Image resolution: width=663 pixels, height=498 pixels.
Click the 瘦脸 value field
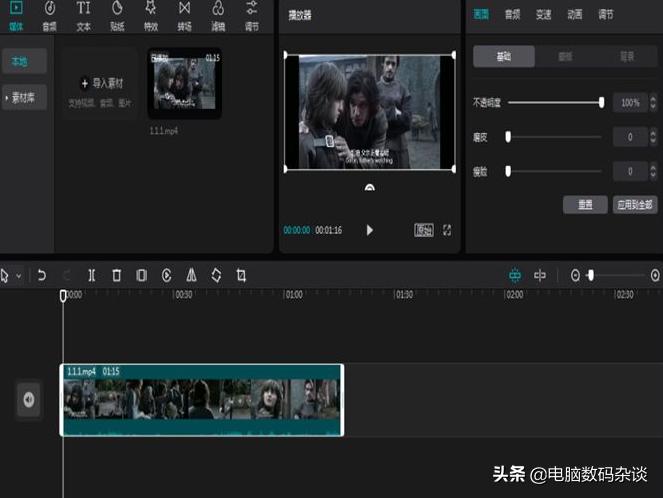630,171
